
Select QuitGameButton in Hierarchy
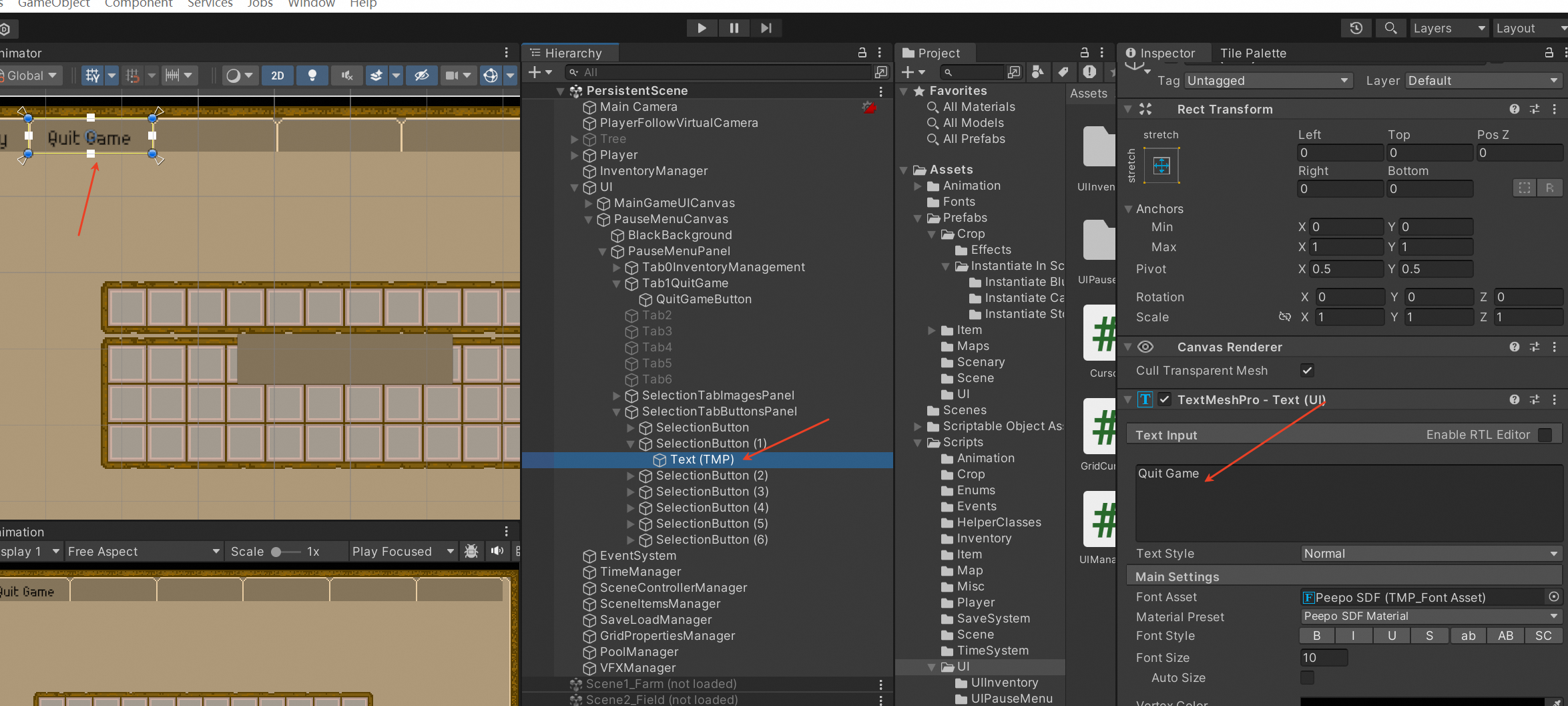704,299
